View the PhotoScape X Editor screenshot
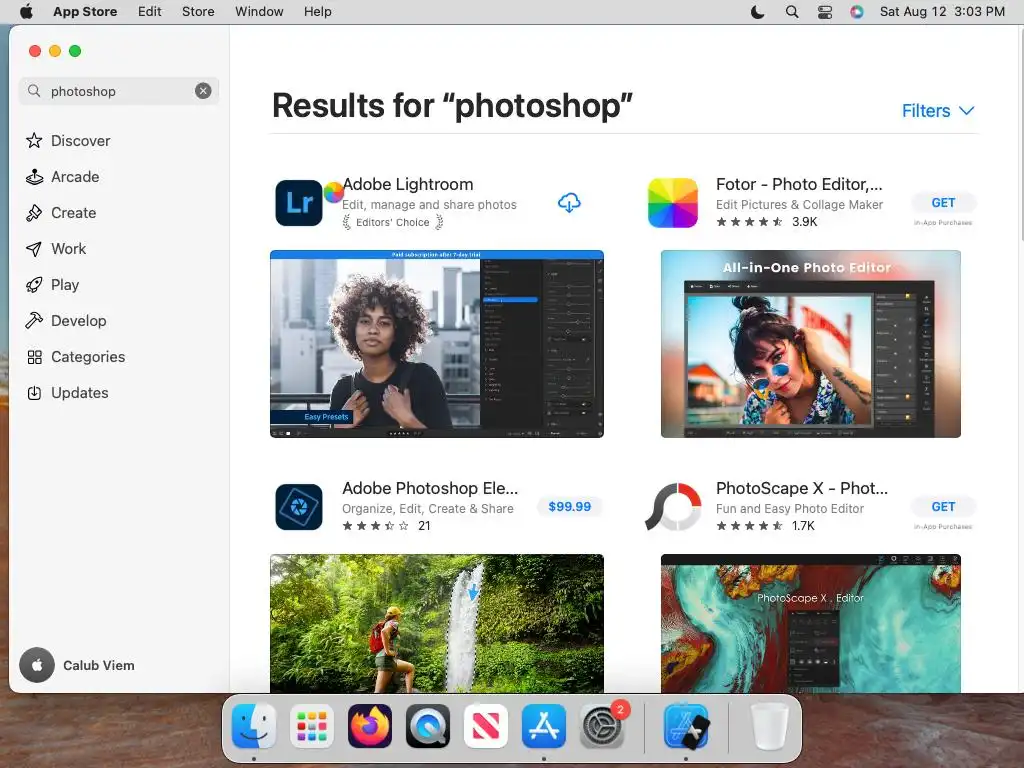The image size is (1024, 768). tap(810, 623)
